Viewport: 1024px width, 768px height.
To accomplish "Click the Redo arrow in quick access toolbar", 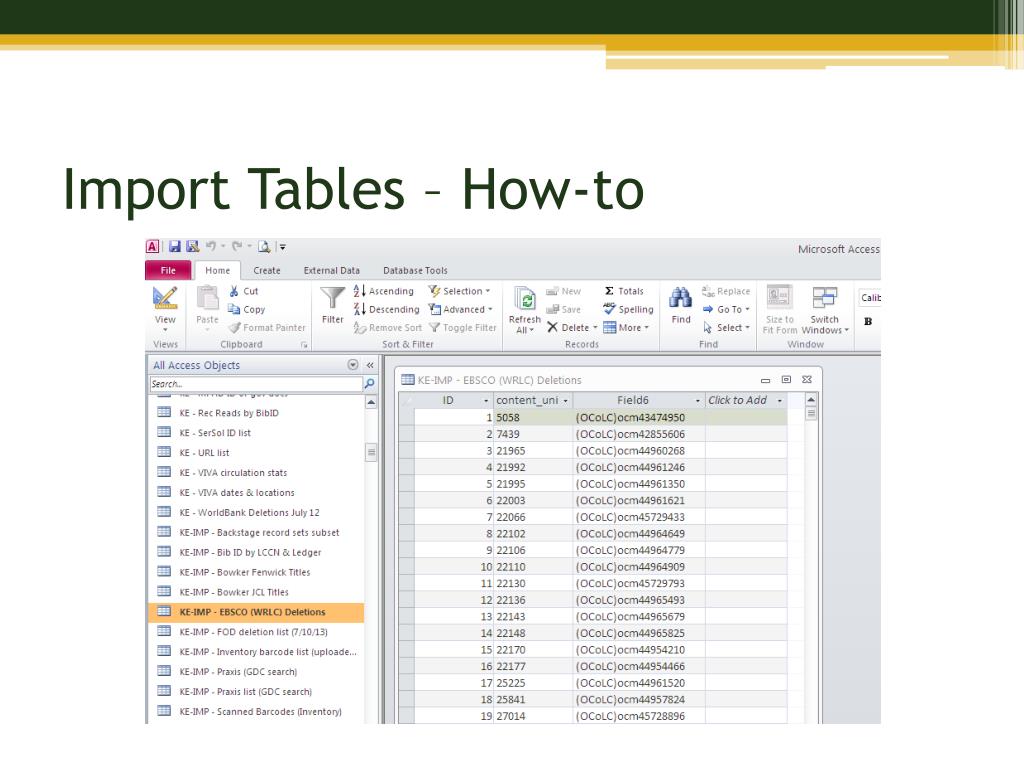I will pos(237,246).
